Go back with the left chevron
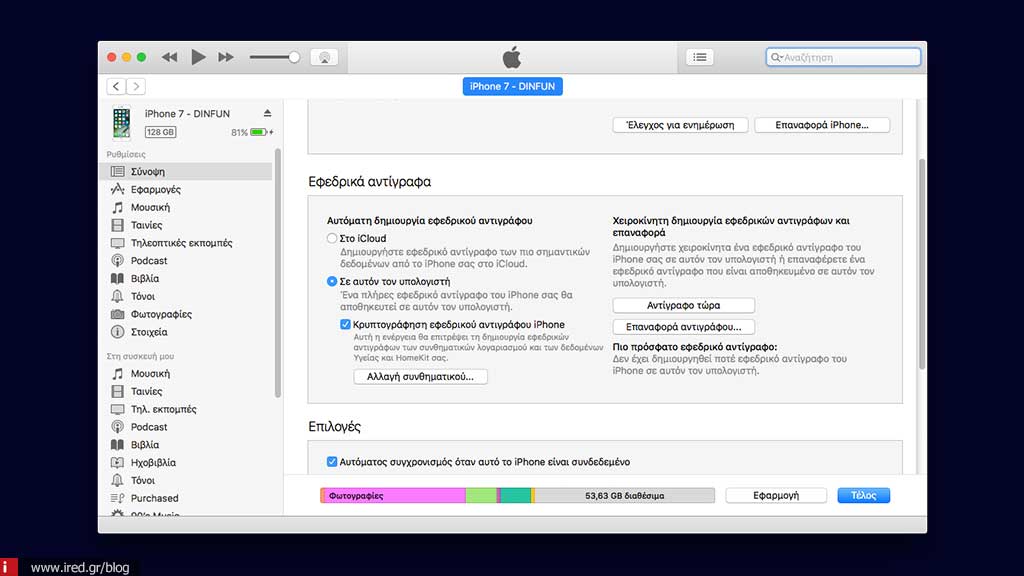This screenshot has height=576, width=1024. tap(116, 86)
